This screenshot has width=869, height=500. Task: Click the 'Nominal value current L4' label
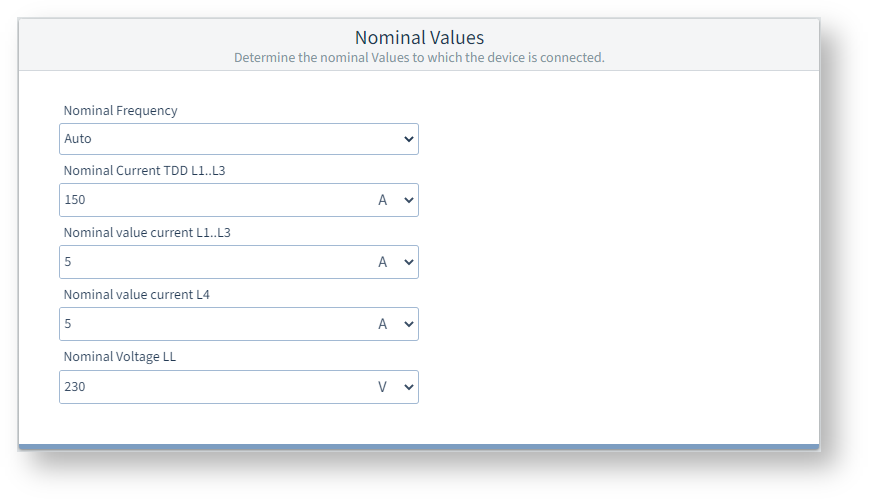[x=136, y=295]
